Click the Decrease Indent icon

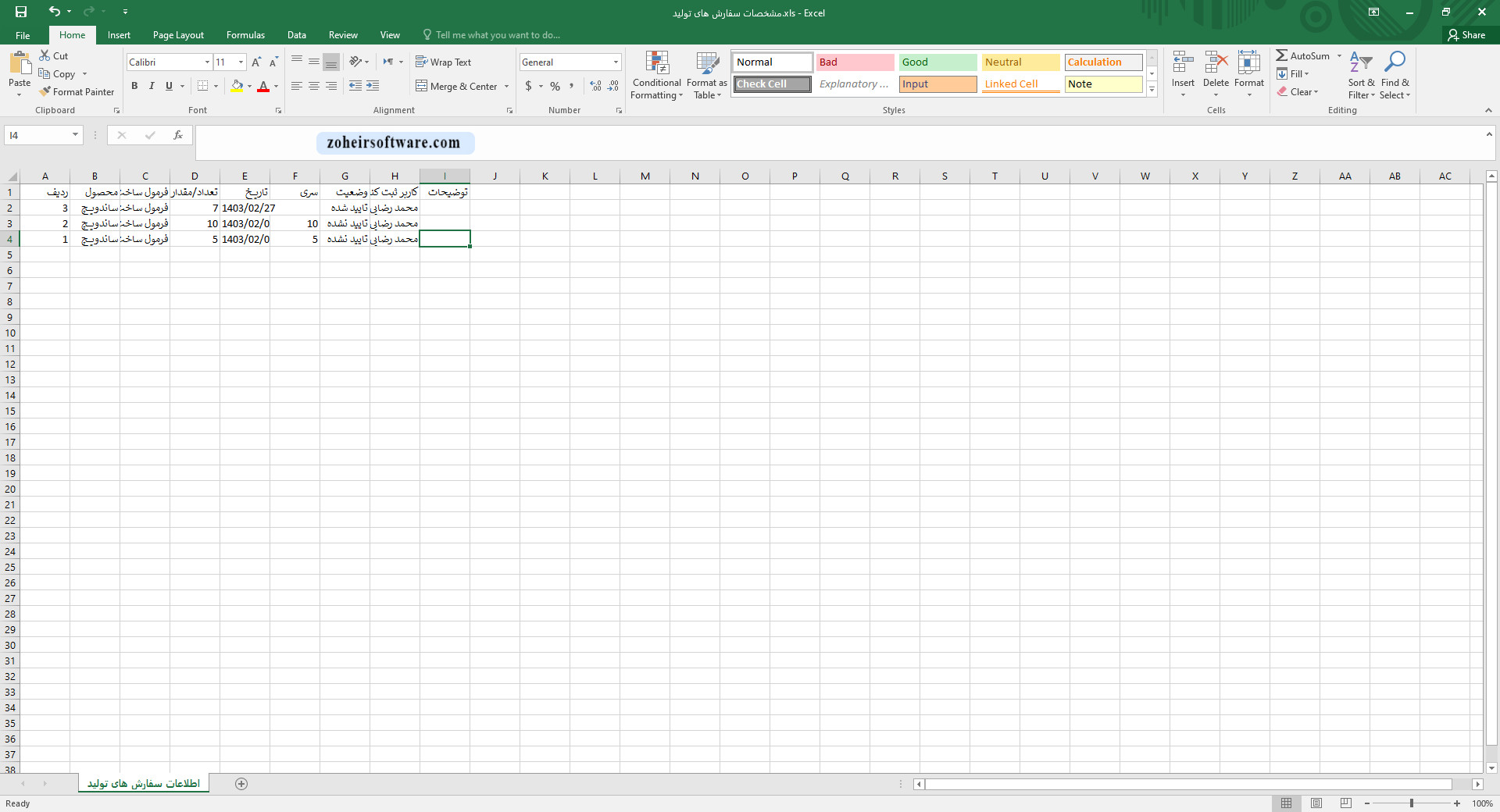[x=355, y=86]
